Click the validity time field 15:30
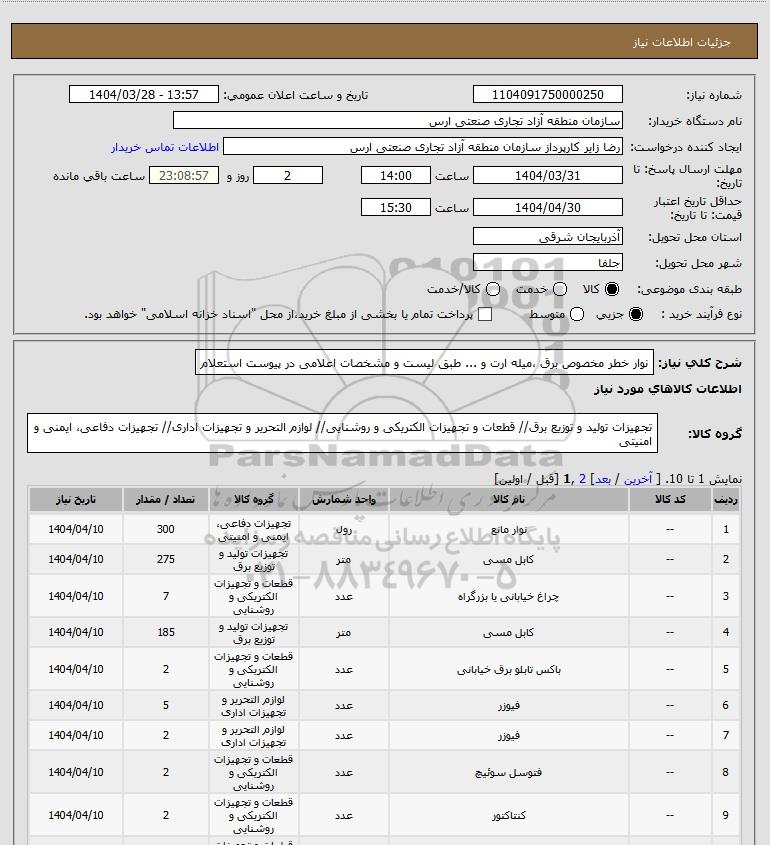770x845 pixels. point(396,207)
